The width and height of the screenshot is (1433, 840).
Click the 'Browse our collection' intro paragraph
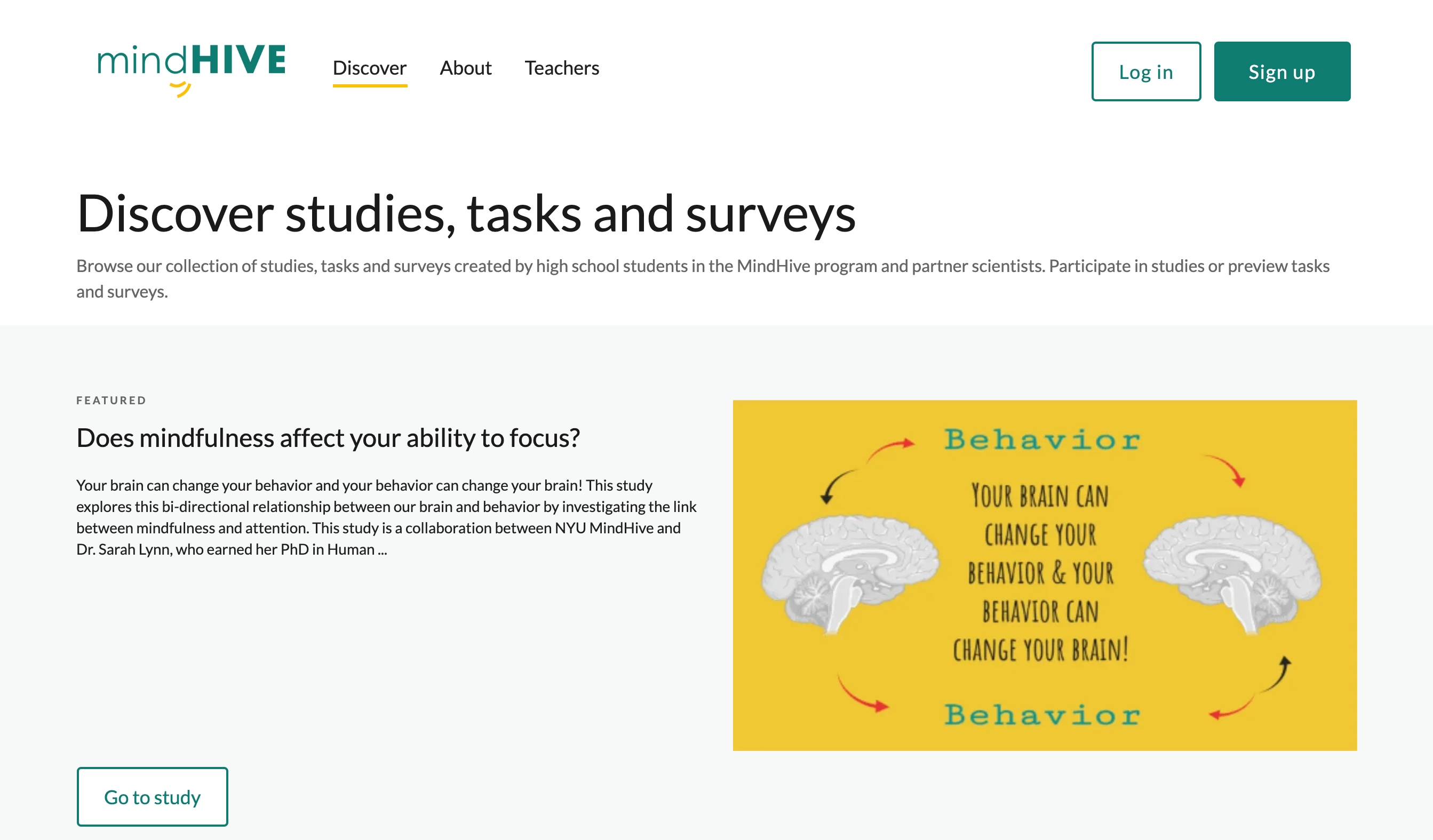point(703,278)
